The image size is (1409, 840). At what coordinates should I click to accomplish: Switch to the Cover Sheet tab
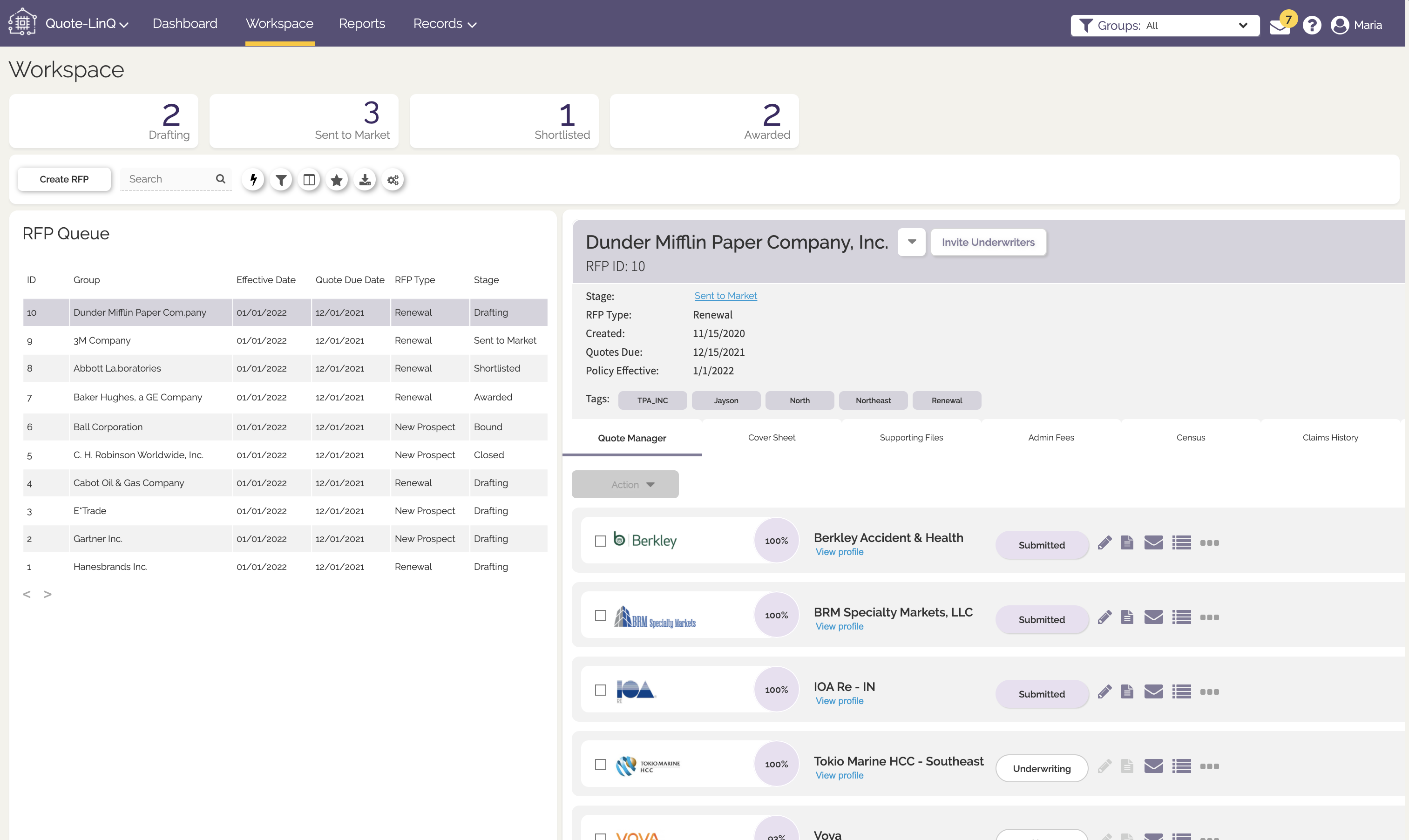(771, 437)
